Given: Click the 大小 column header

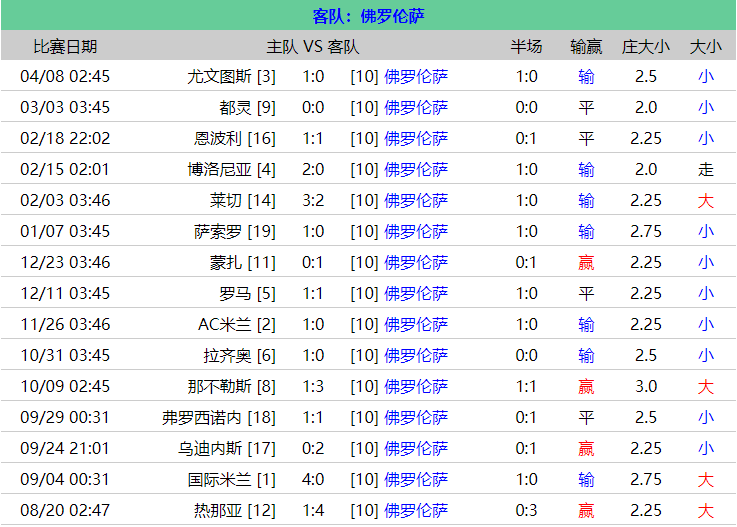Looking at the screenshot, I should point(706,47).
